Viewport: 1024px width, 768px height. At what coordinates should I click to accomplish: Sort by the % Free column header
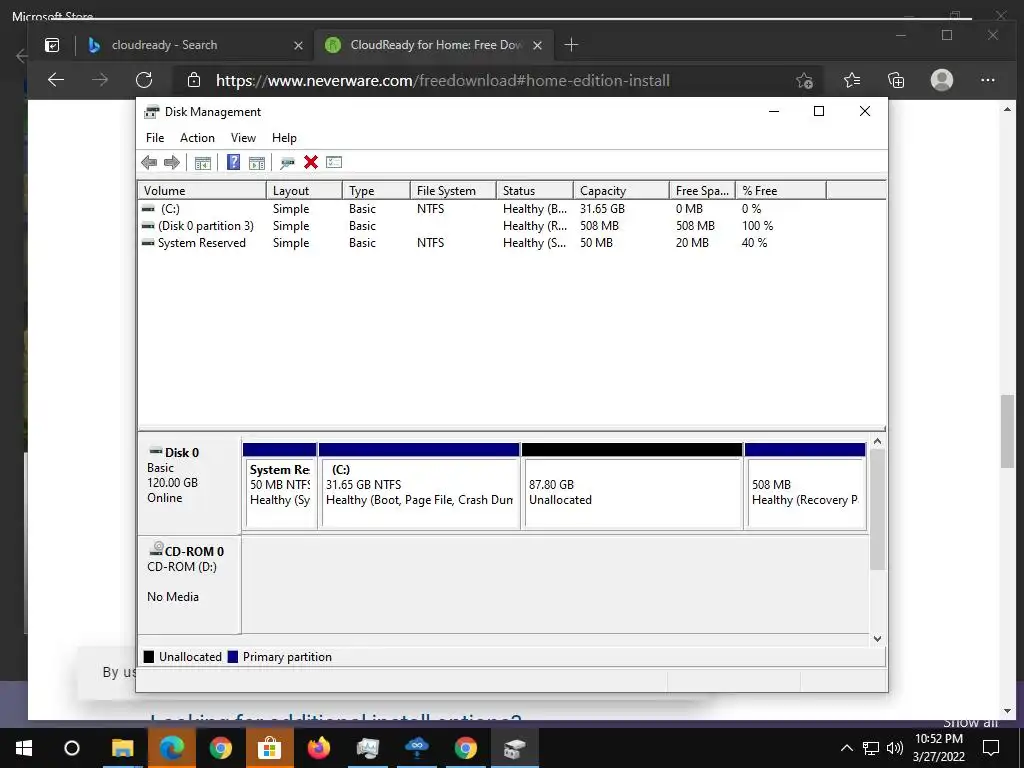(780, 191)
